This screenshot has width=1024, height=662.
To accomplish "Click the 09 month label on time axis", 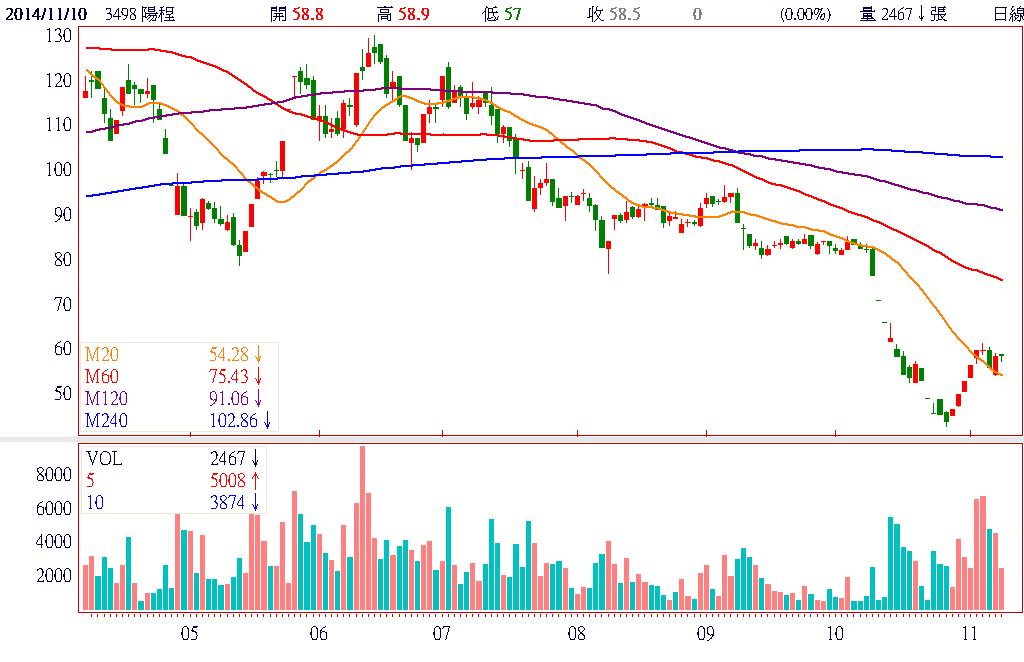I will pyautogui.click(x=704, y=633).
